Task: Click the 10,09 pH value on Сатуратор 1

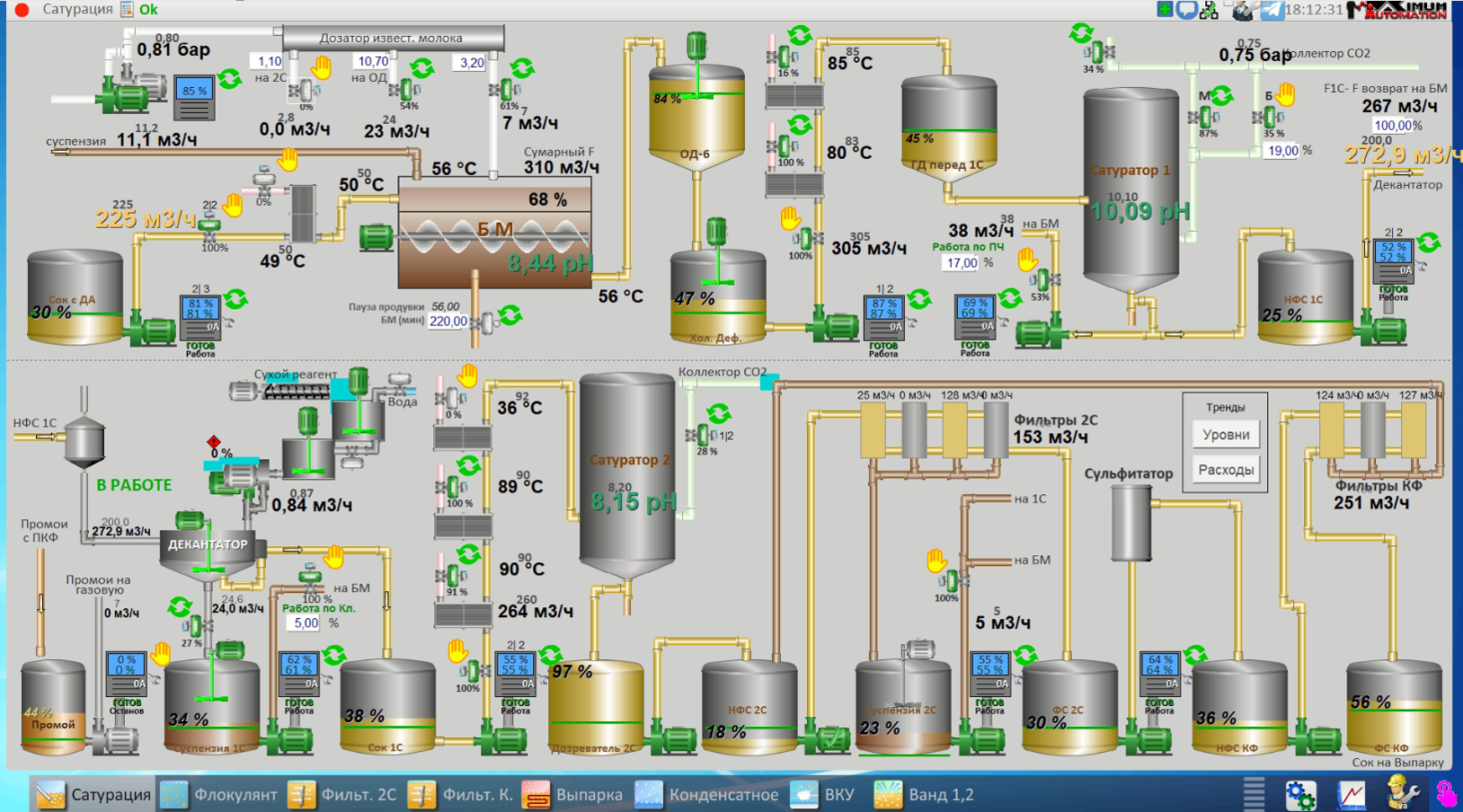Action: point(1139,212)
